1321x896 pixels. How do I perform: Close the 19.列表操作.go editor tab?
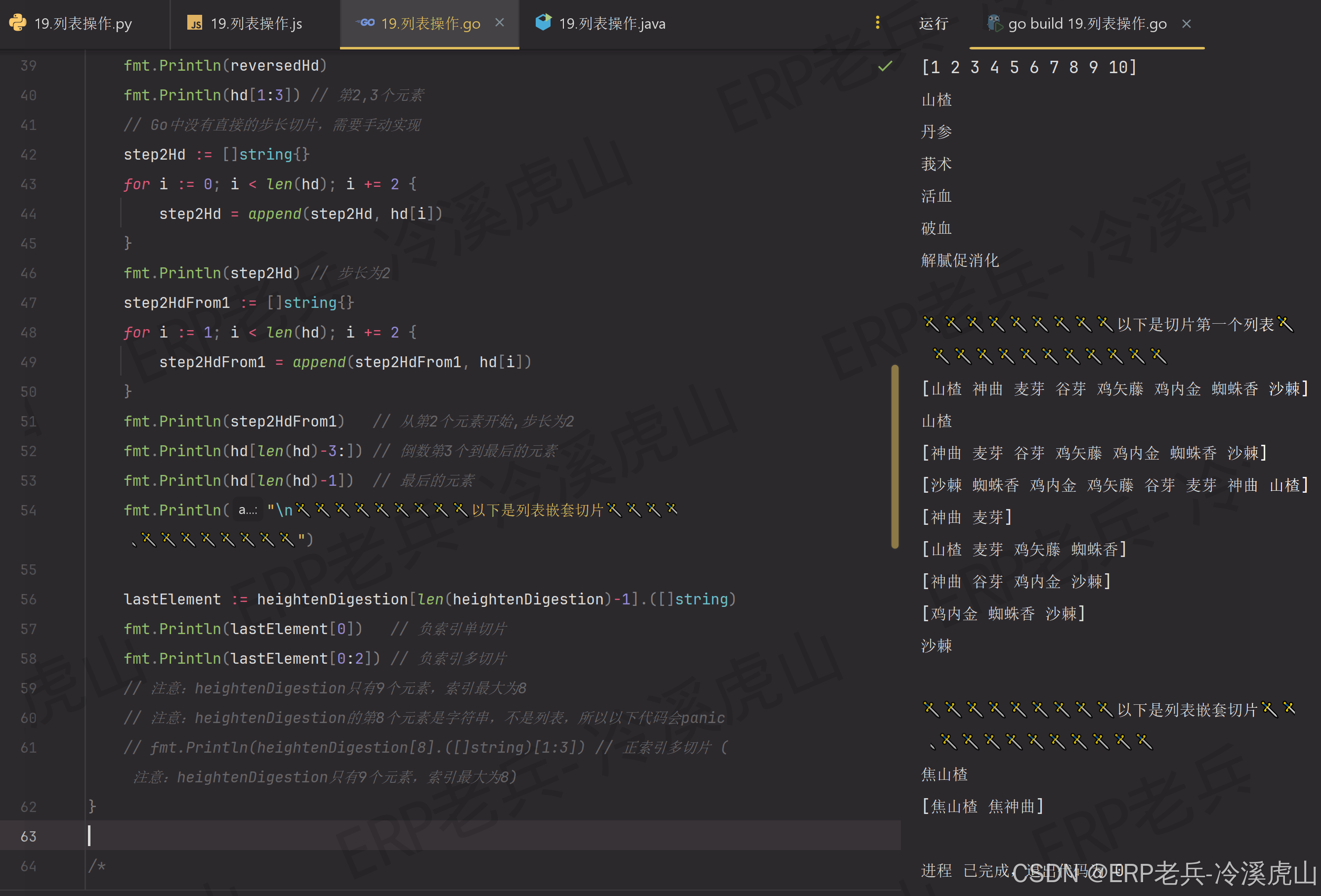[x=500, y=23]
